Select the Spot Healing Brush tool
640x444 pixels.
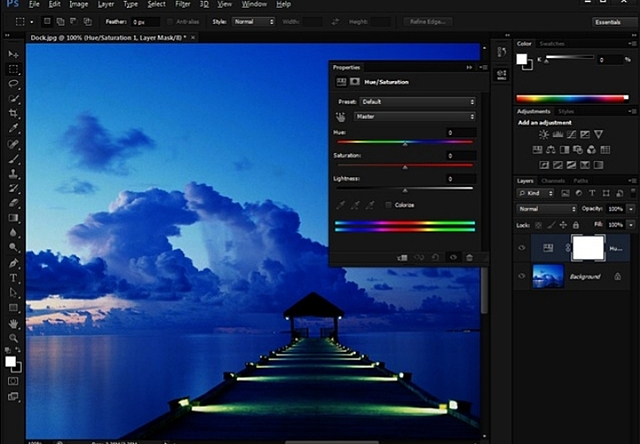[13, 144]
